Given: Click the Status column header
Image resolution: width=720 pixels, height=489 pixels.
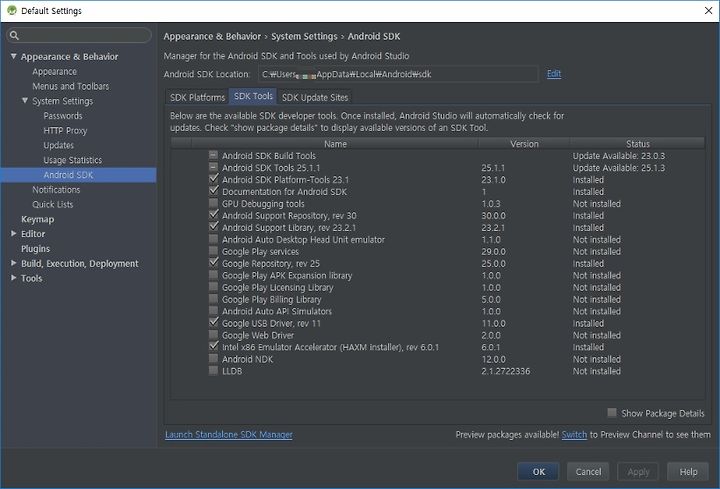Looking at the screenshot, I should tap(637, 144).
